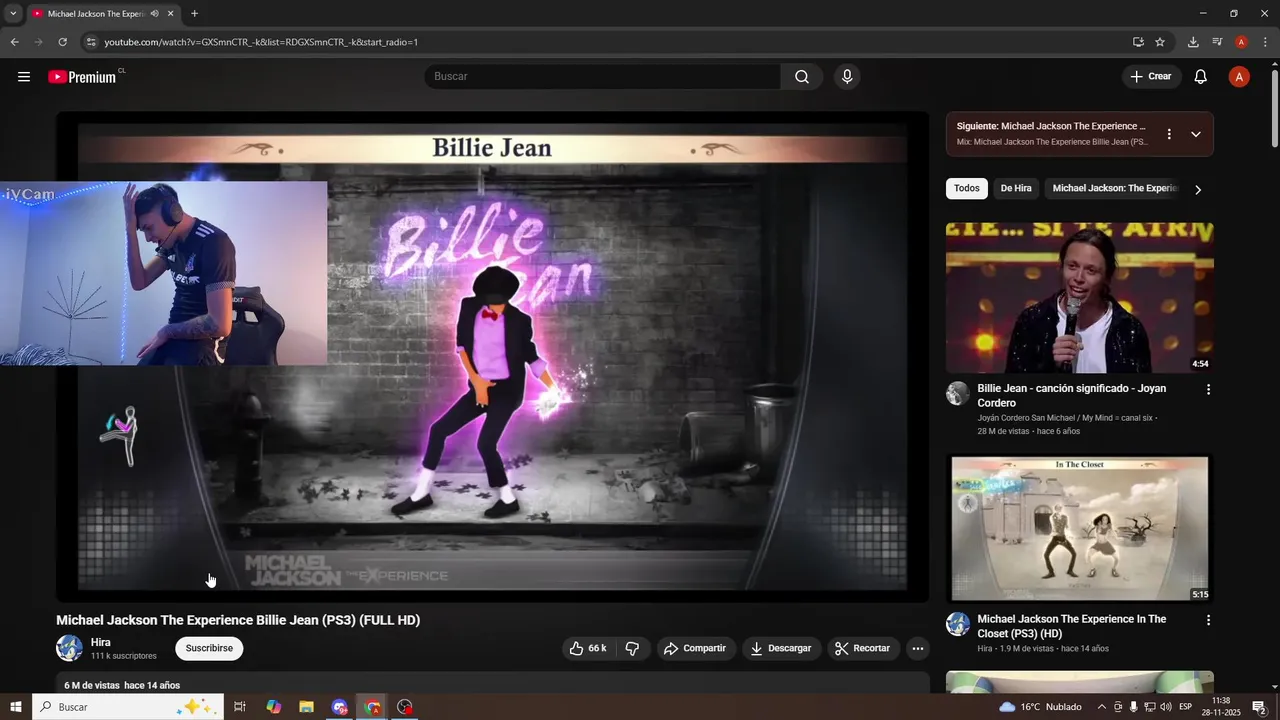Open mix playlist options three-dot menu
This screenshot has height=720, width=1280.
tap(1169, 134)
